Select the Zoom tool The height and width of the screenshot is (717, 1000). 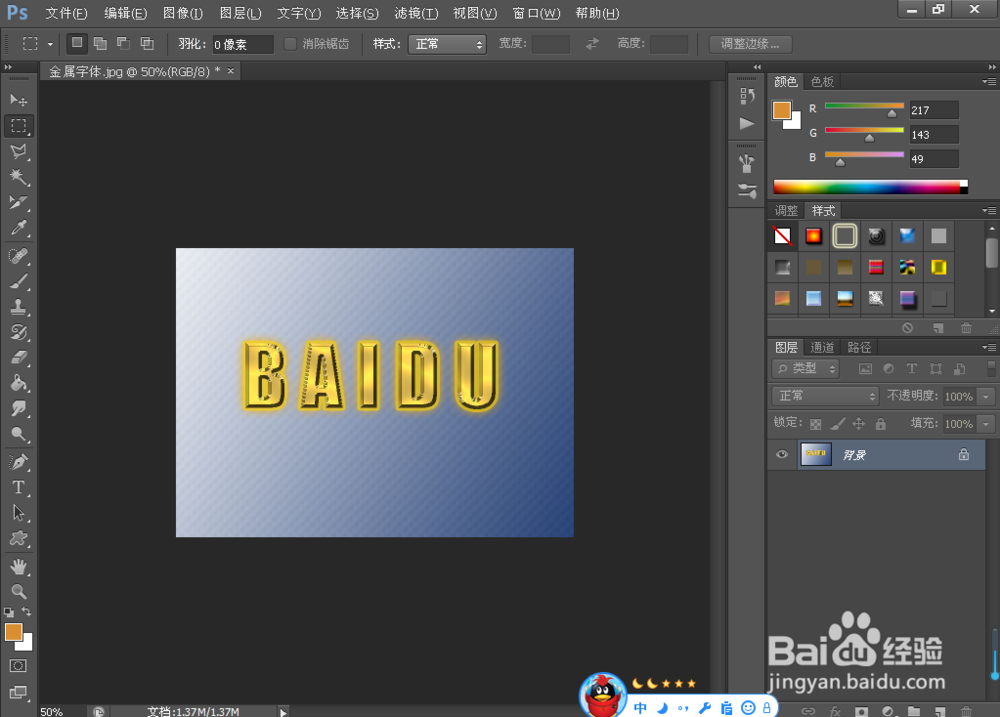coord(18,591)
